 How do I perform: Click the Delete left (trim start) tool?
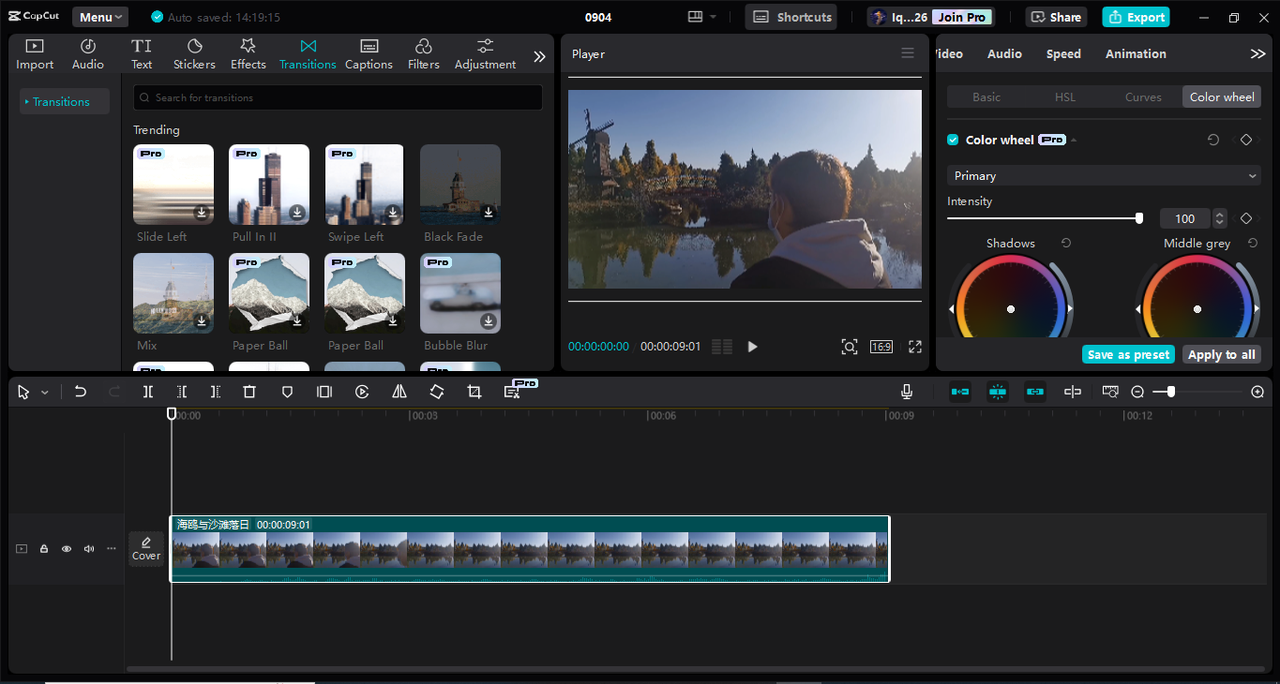pos(182,392)
